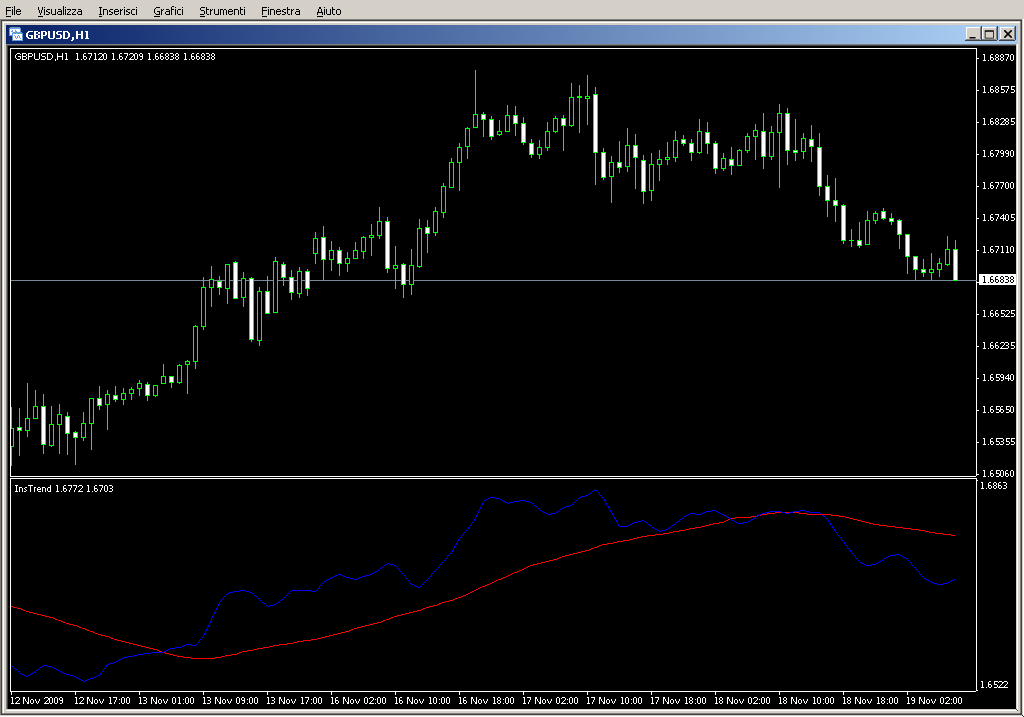
Task: Click the 13 Nov 17:00 time label
Action: [x=294, y=701]
